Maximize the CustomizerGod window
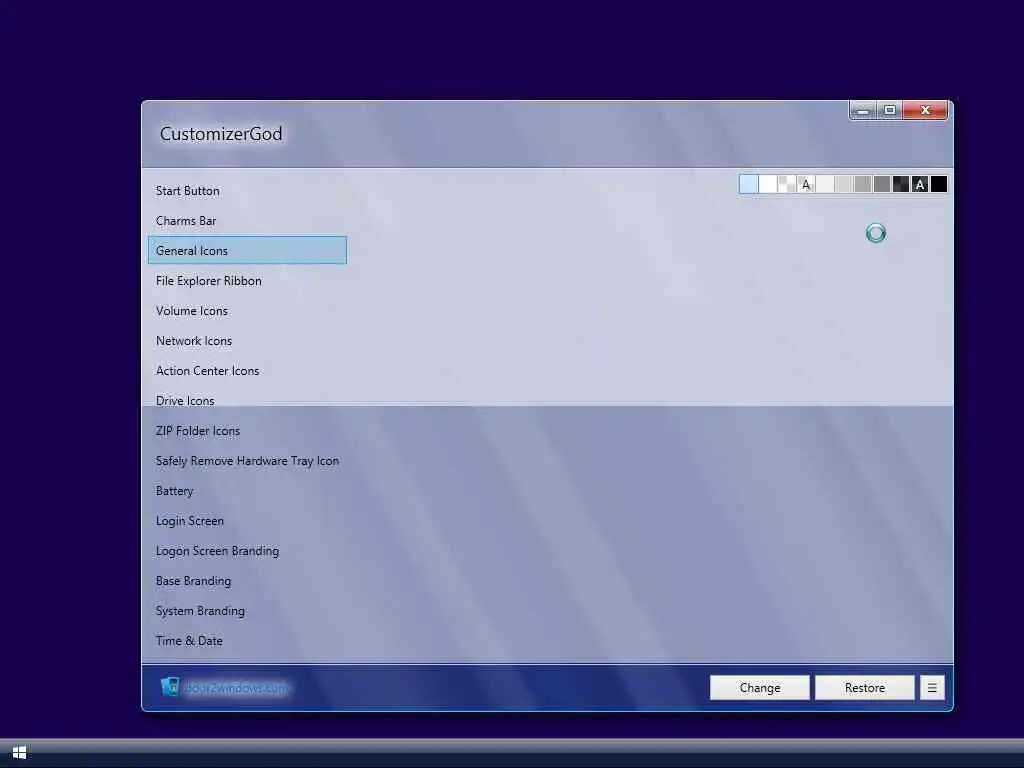 (889, 110)
